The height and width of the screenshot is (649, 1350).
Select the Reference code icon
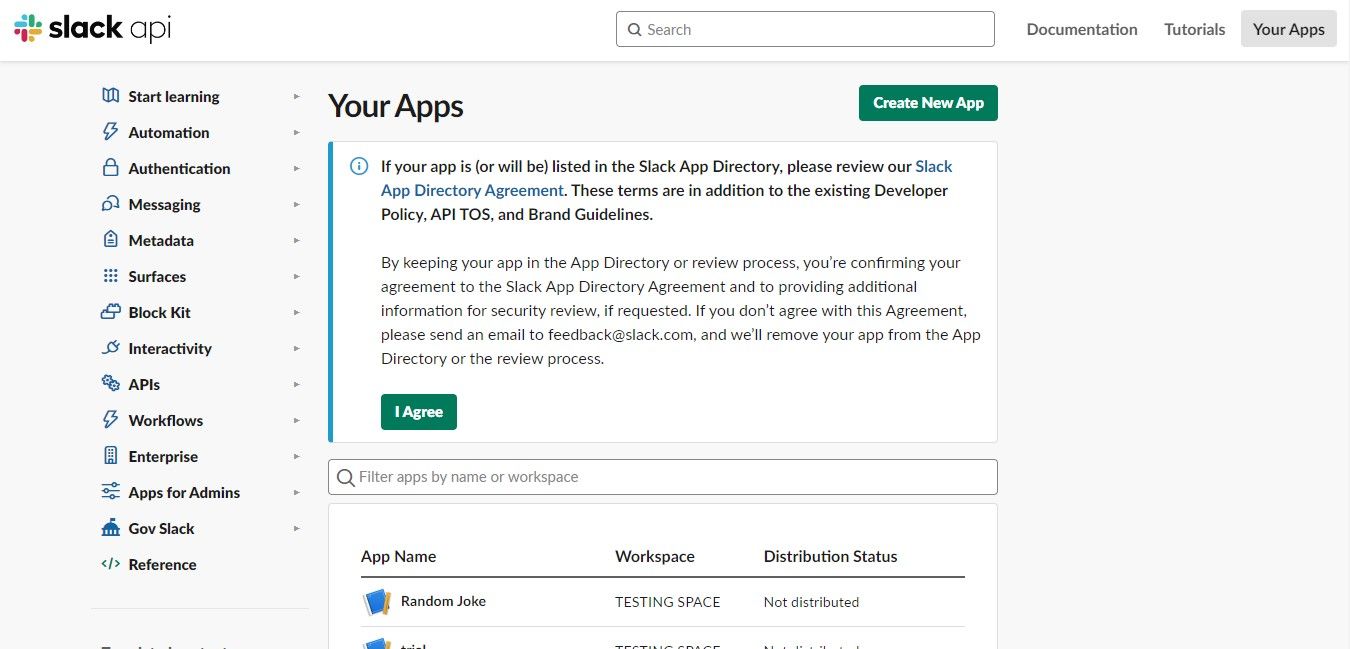109,564
